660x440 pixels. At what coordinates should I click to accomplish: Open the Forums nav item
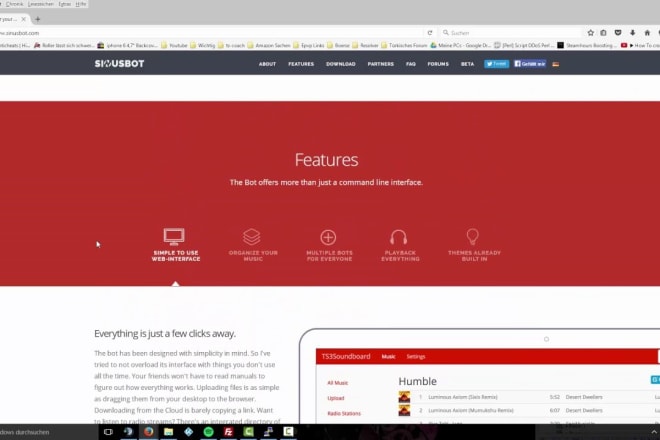click(x=438, y=64)
